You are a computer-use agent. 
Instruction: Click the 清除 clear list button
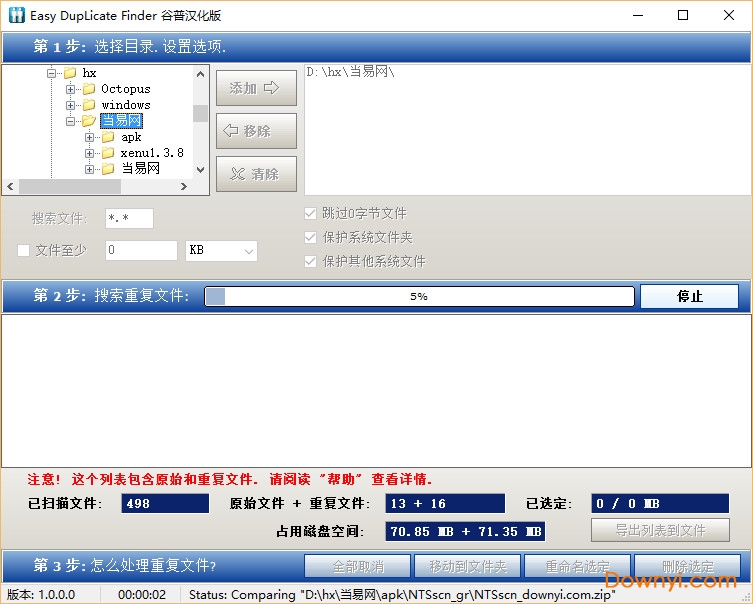(x=256, y=174)
